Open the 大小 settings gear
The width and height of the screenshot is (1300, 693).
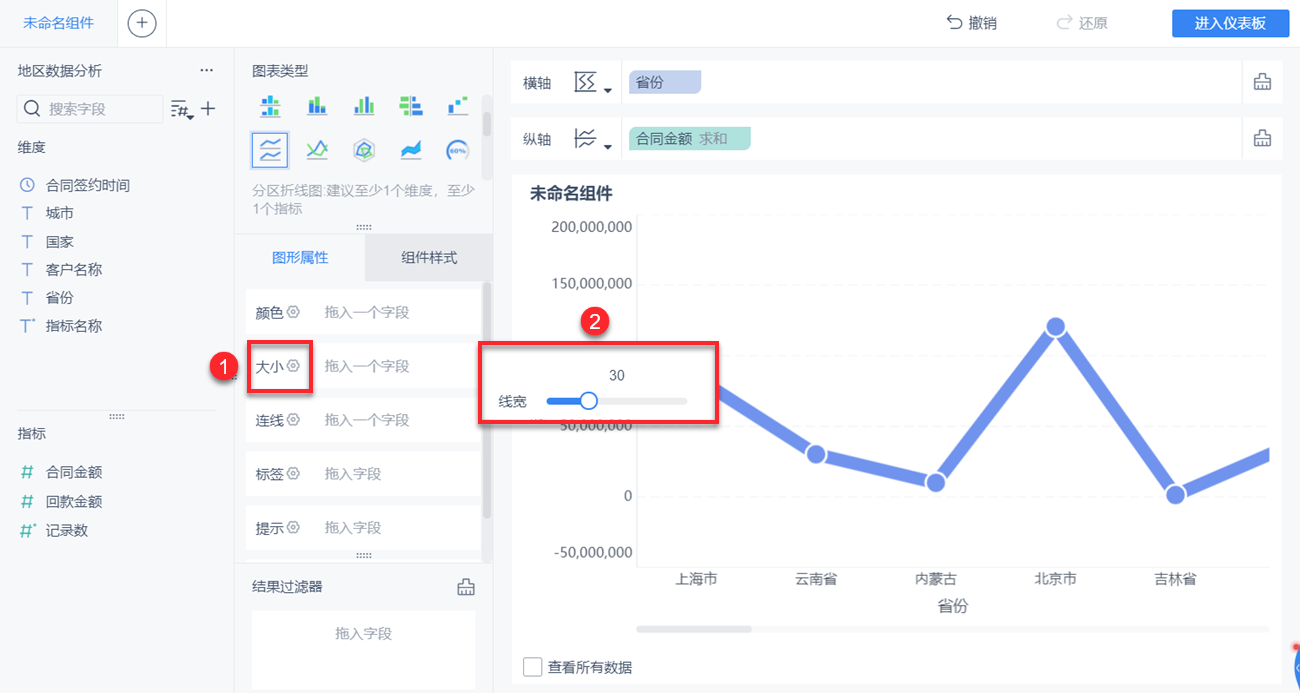coord(294,366)
